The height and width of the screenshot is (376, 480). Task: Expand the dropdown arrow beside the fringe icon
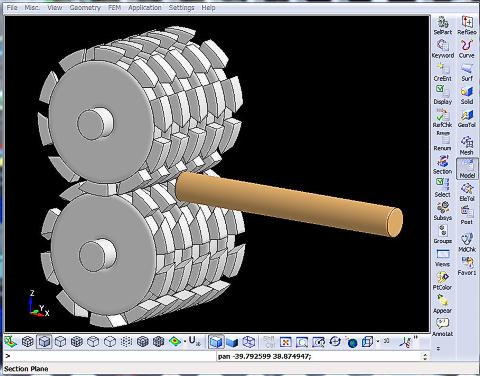(x=185, y=342)
